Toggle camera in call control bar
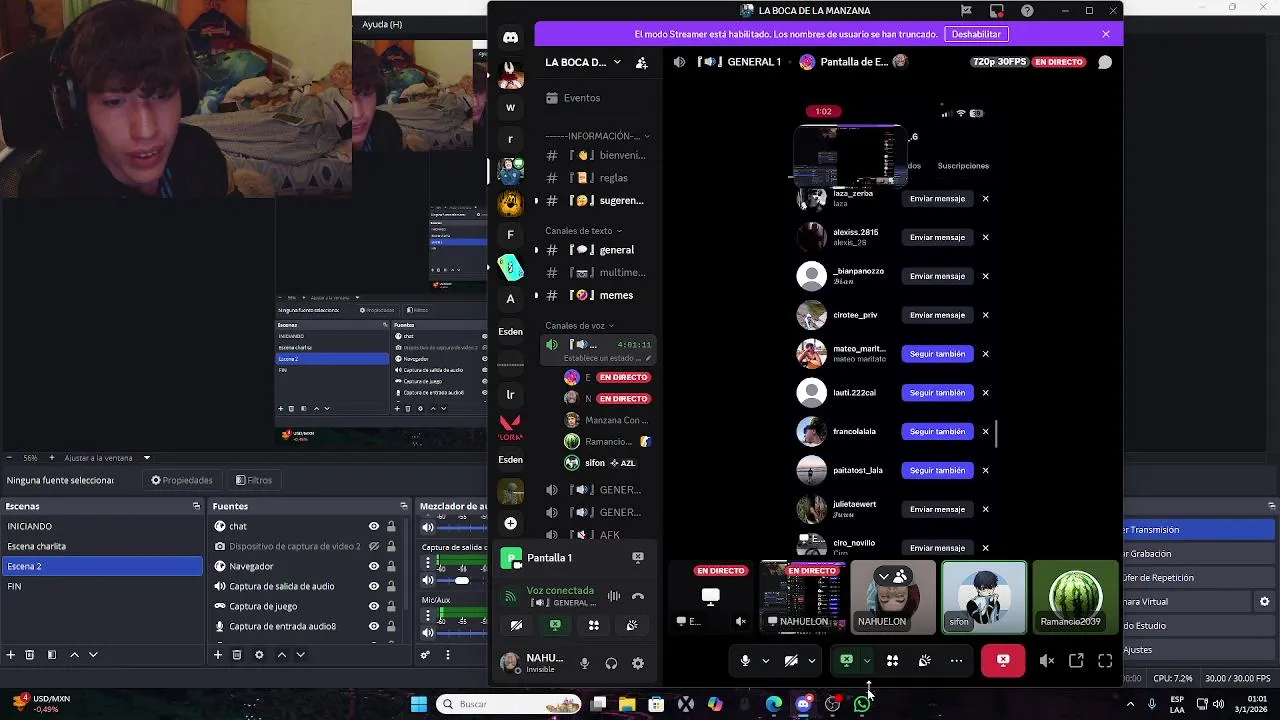This screenshot has width=1280, height=720. click(x=791, y=661)
